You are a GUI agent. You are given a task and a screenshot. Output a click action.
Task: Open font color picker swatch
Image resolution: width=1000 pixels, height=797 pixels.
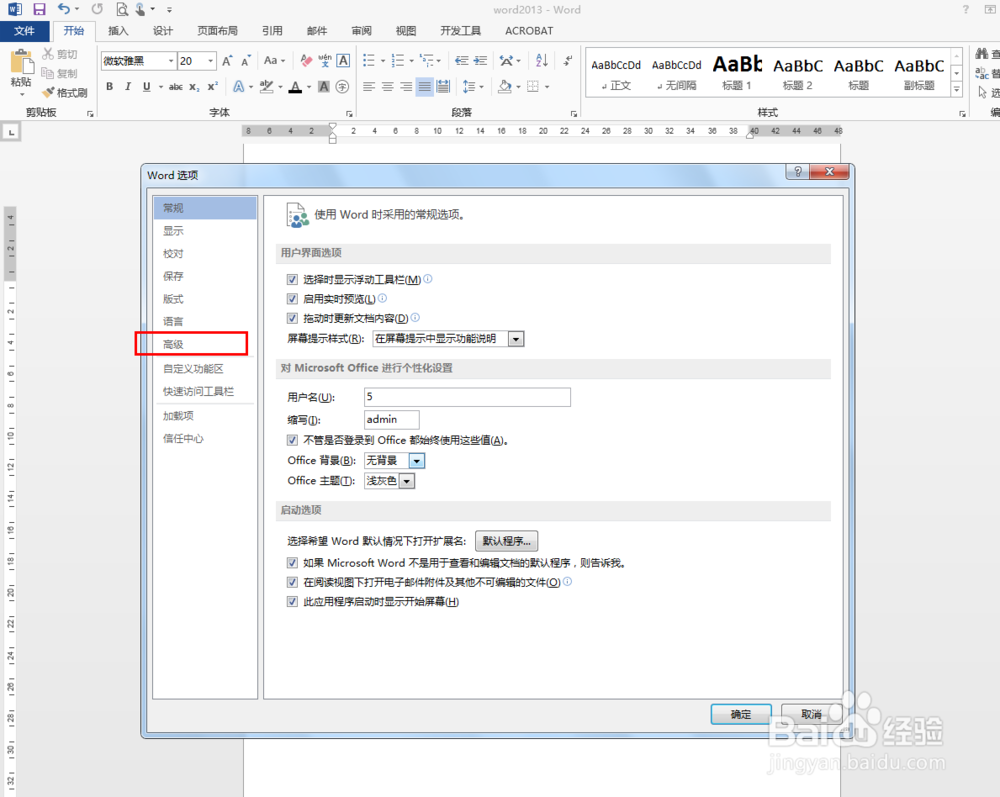(x=295, y=87)
